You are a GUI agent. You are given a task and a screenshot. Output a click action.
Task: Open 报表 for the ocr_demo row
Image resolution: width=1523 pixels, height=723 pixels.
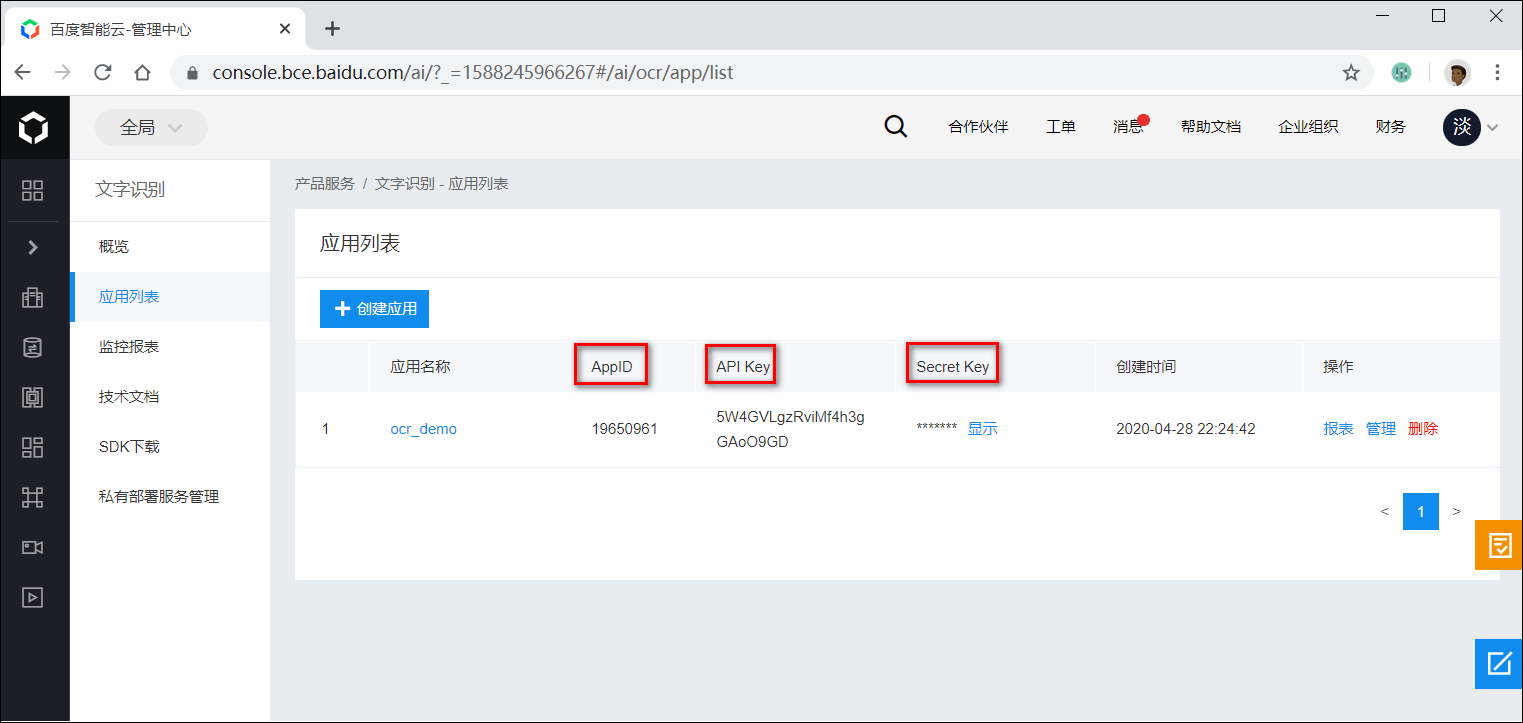tap(1338, 429)
